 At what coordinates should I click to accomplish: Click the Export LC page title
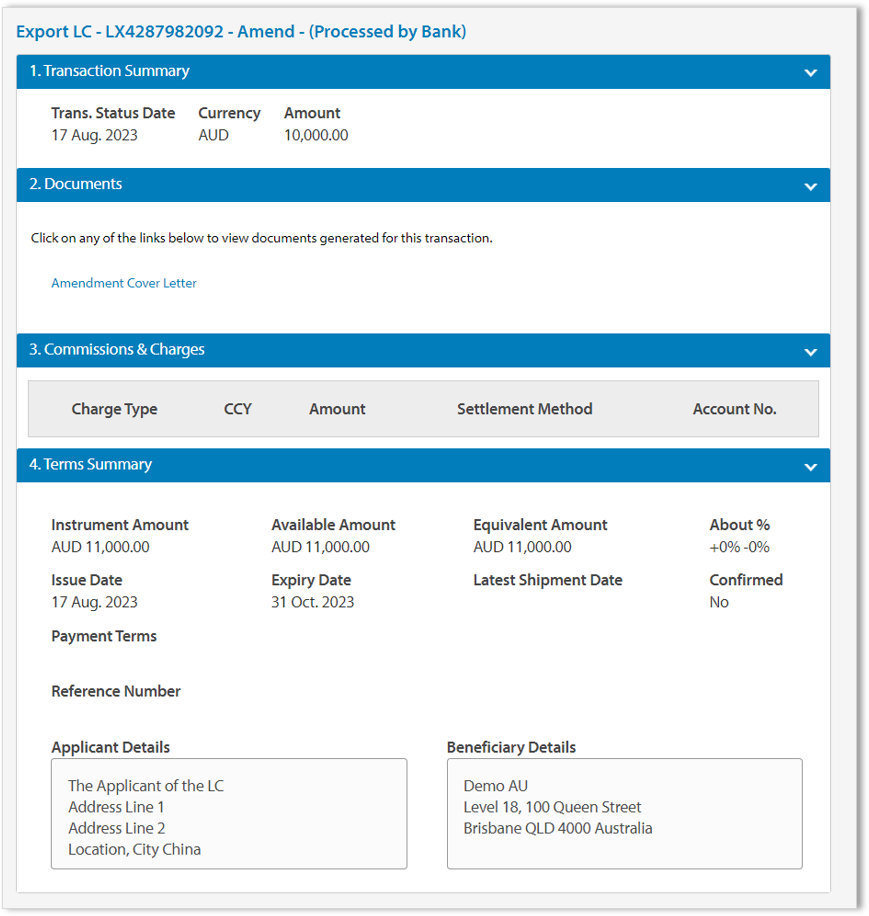coord(241,31)
